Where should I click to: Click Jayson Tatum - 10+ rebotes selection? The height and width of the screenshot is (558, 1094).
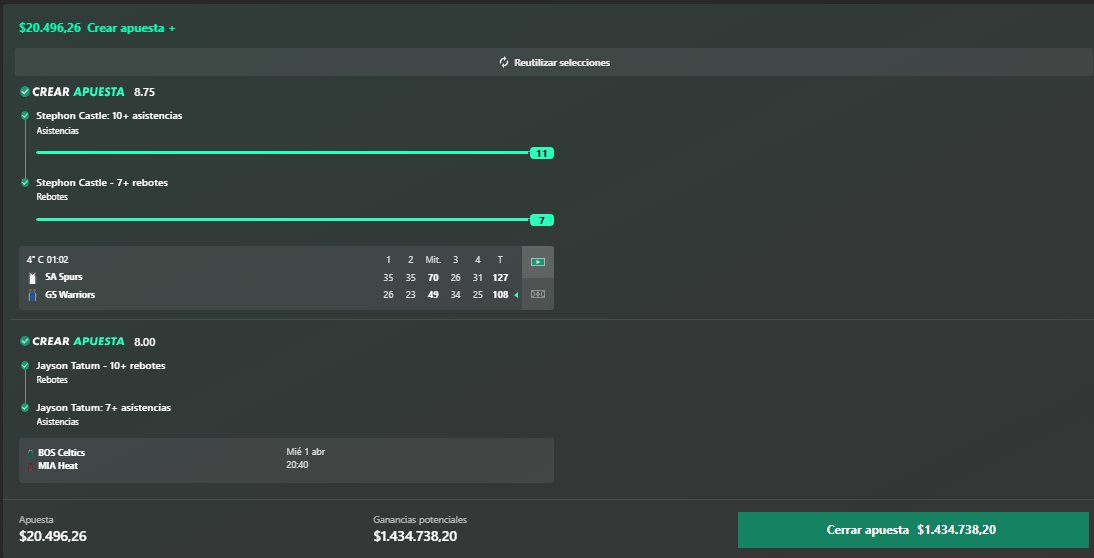pyautogui.click(x=100, y=365)
